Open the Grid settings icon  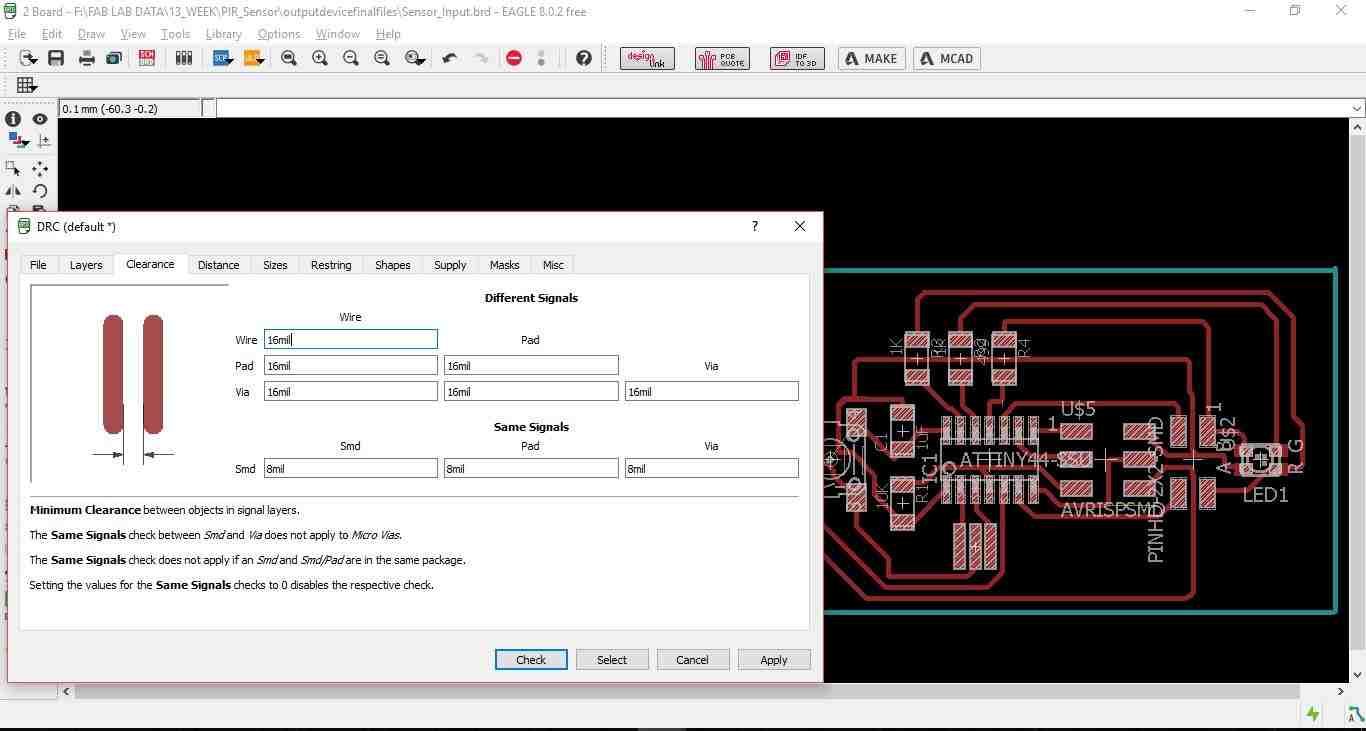27,85
